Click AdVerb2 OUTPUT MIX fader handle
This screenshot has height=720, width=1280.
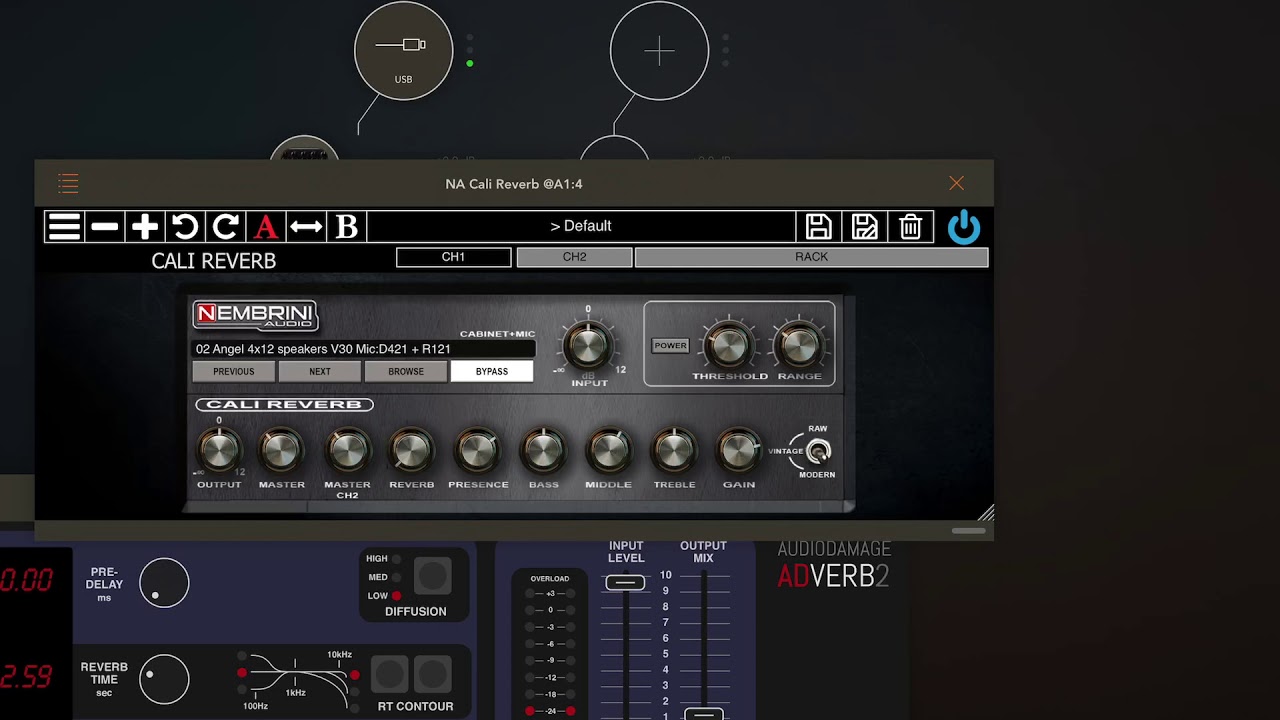[x=703, y=714]
